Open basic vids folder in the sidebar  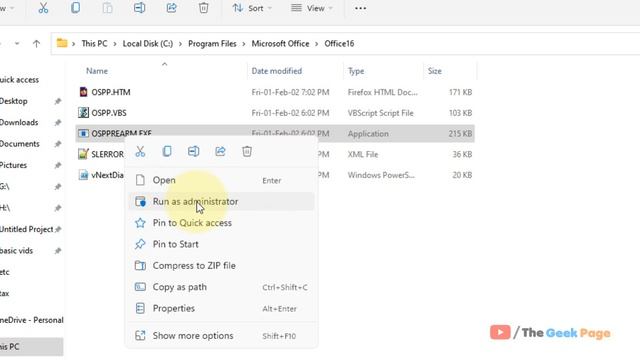click(16, 251)
